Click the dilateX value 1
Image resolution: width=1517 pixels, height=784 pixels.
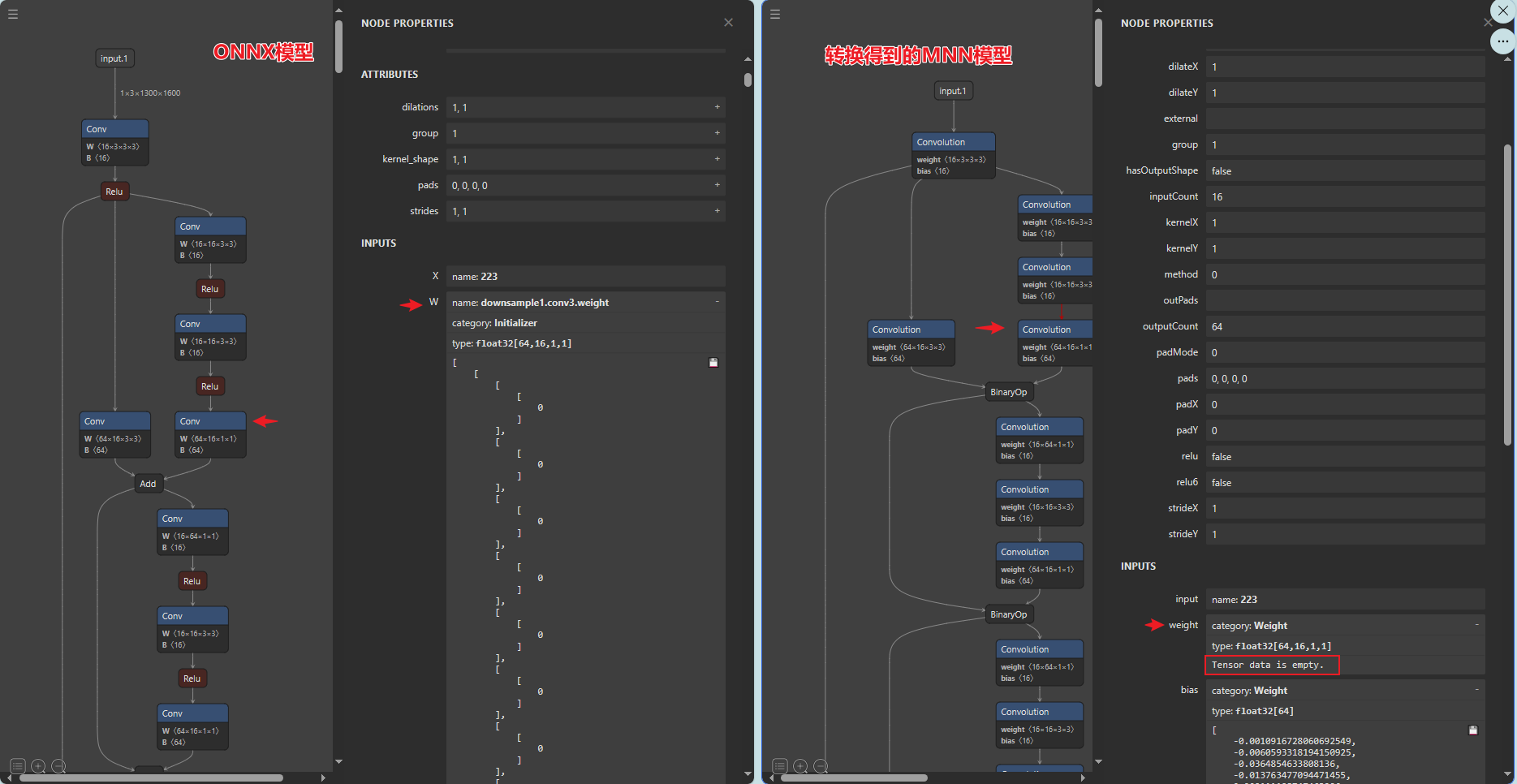1345,67
